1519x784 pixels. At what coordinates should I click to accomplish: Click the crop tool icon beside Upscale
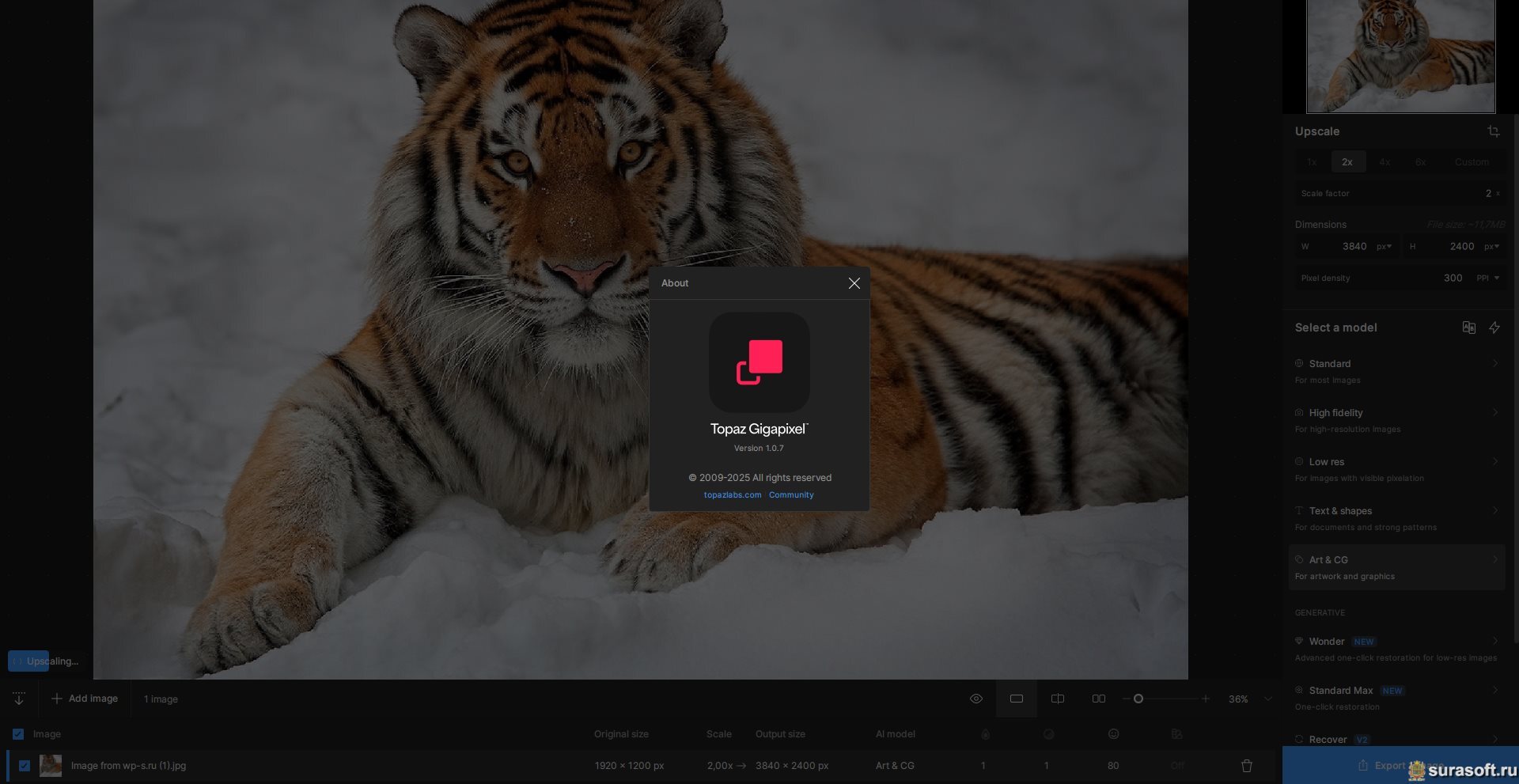[1494, 131]
